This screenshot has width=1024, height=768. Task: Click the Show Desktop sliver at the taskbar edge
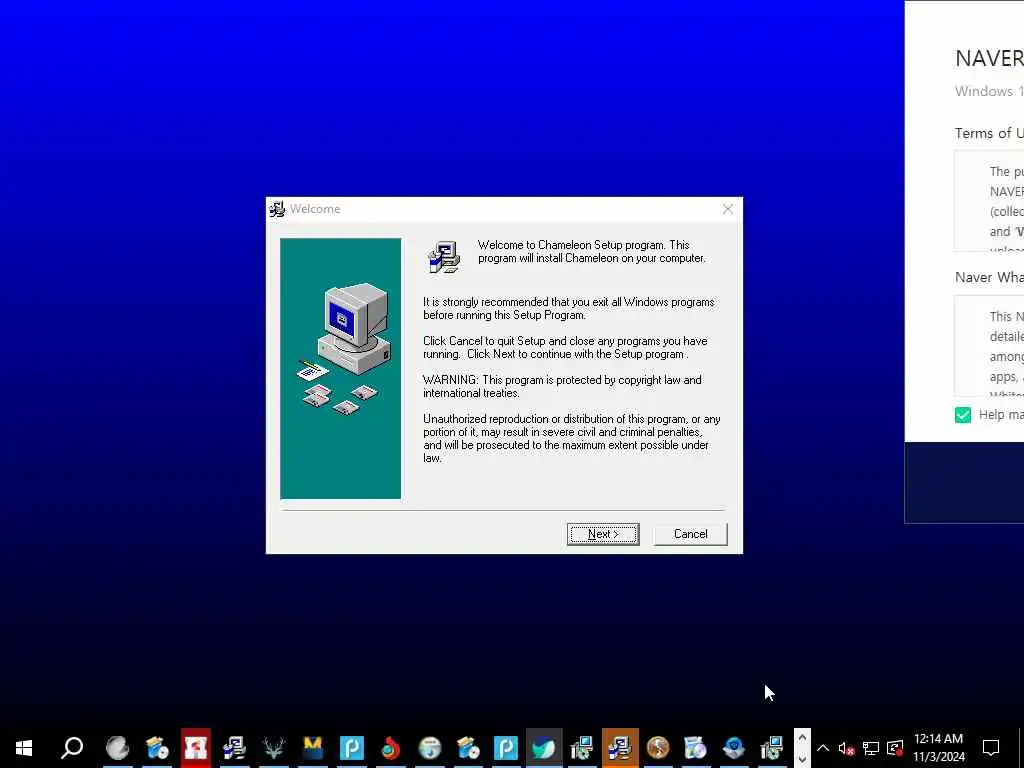point(1020,748)
